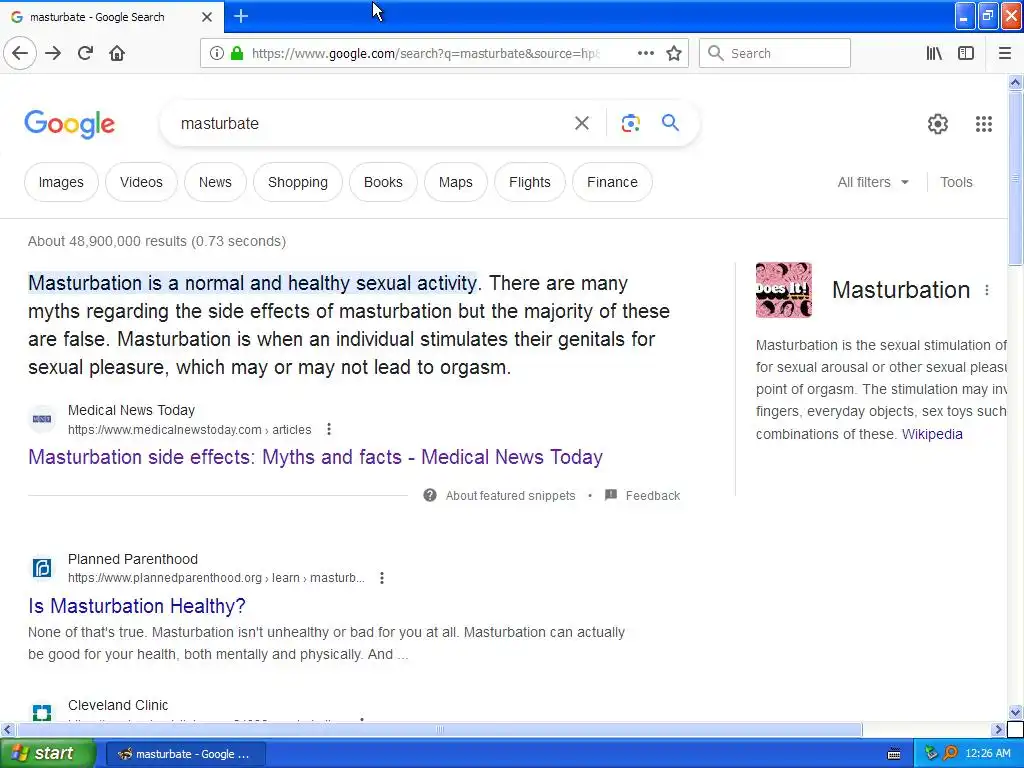Open Wikipedia link in knowledge panel

[x=932, y=434]
